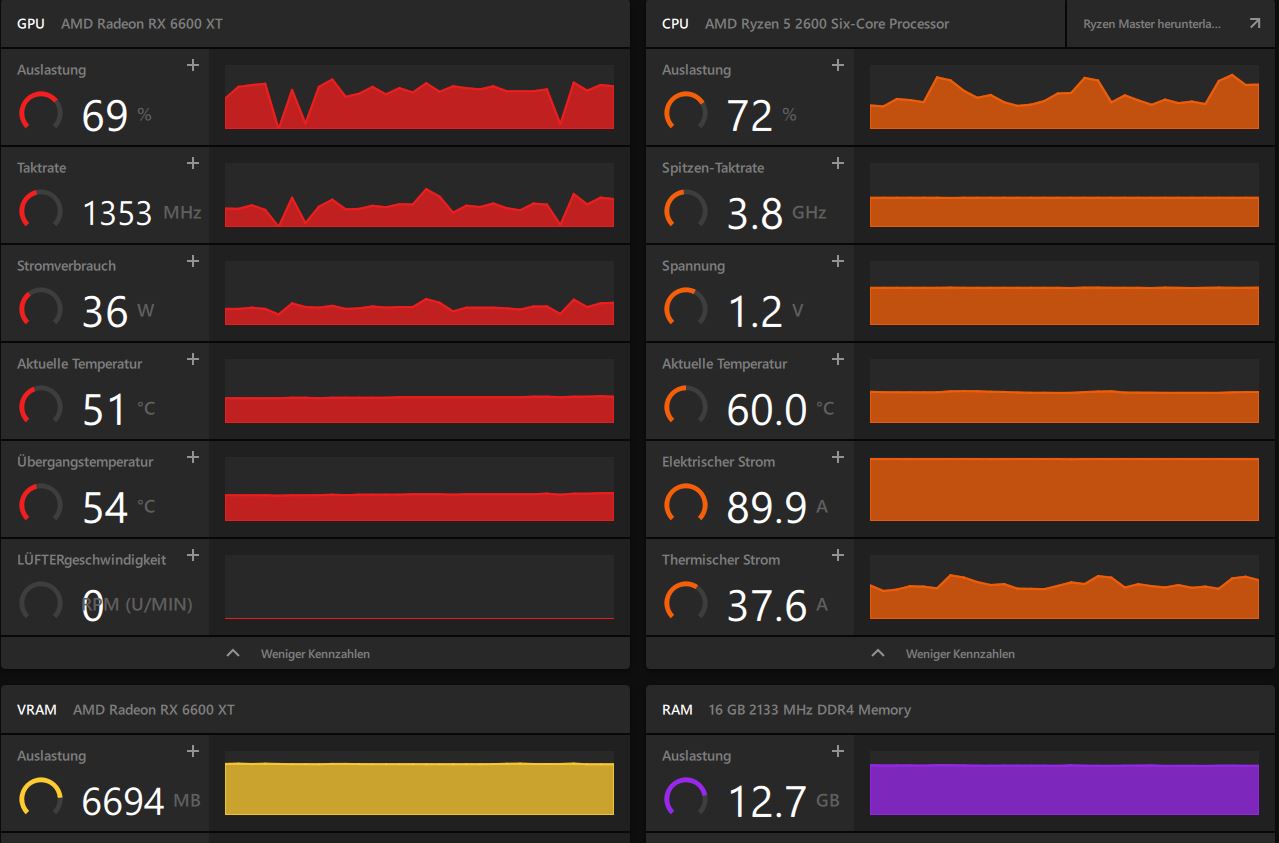This screenshot has width=1279, height=843.
Task: Click the purple RAM usage graph
Action: 1064,783
